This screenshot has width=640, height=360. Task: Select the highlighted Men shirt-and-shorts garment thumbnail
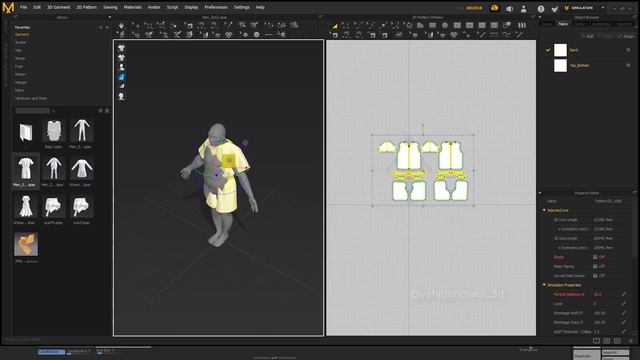[26, 169]
